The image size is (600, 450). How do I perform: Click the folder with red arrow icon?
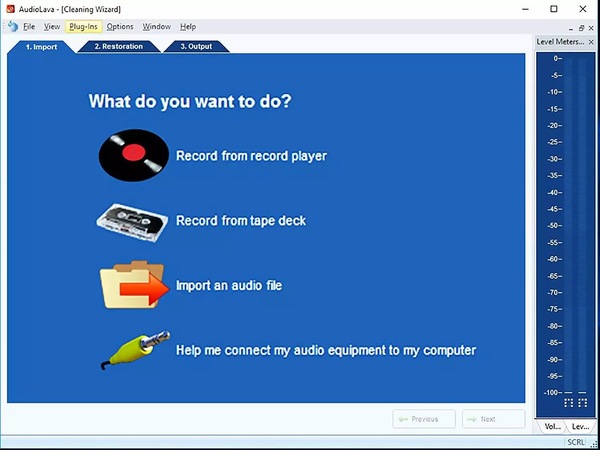click(134, 285)
